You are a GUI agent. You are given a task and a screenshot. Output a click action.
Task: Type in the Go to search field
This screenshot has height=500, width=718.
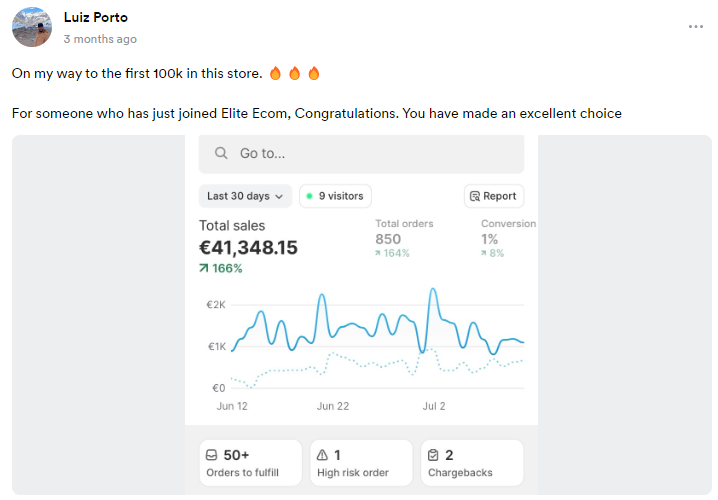tap(370, 154)
